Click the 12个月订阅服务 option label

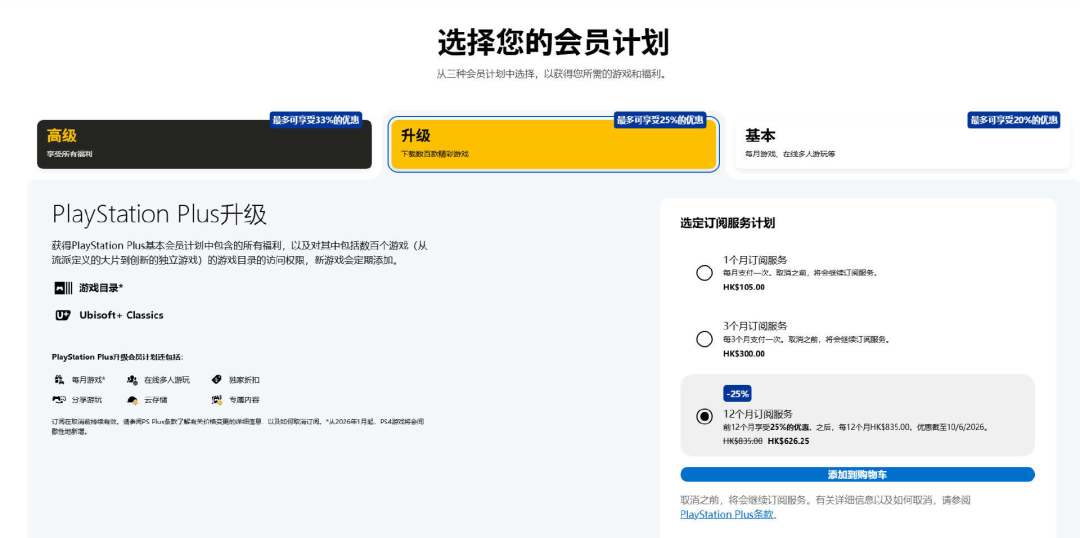[758, 414]
